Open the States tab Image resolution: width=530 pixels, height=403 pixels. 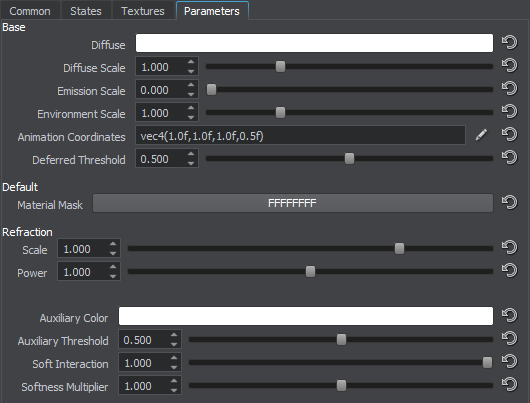86,11
